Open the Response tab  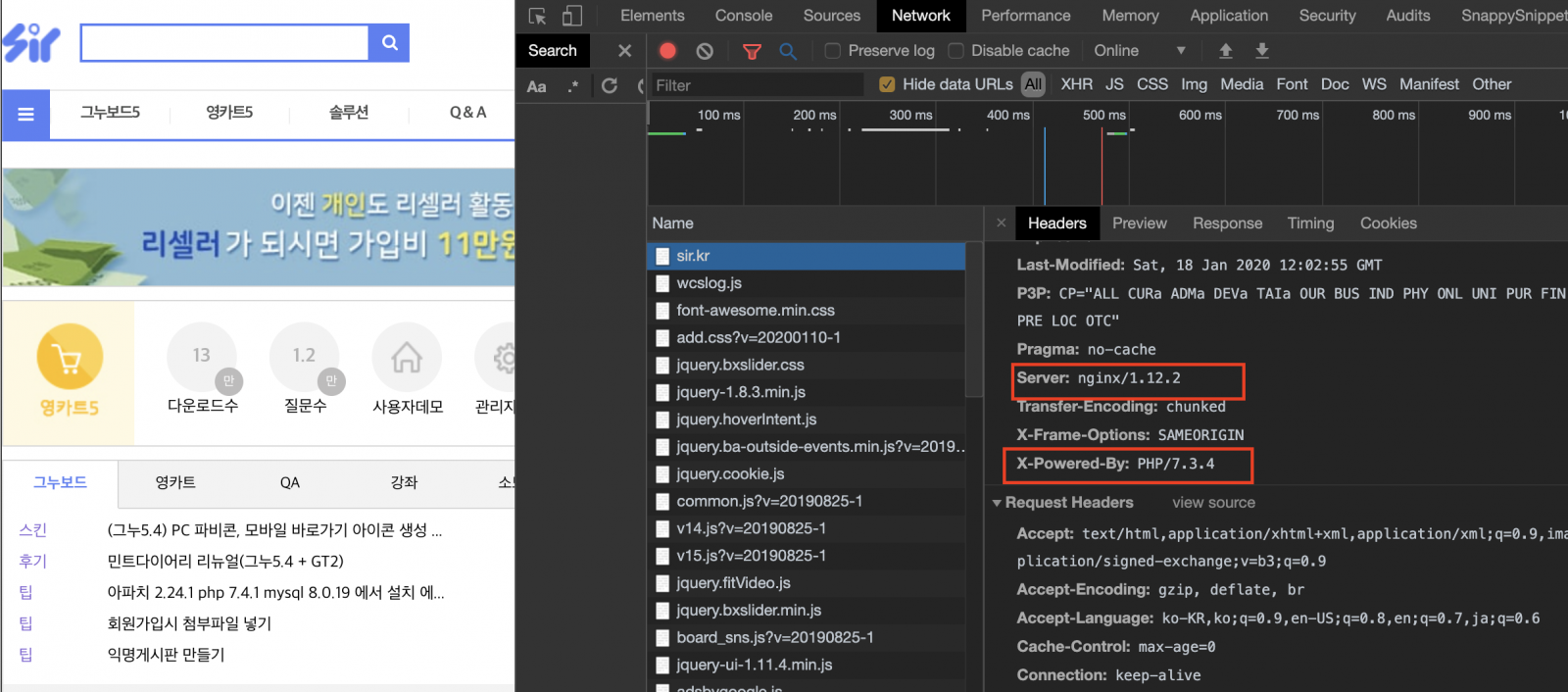coord(1227,223)
